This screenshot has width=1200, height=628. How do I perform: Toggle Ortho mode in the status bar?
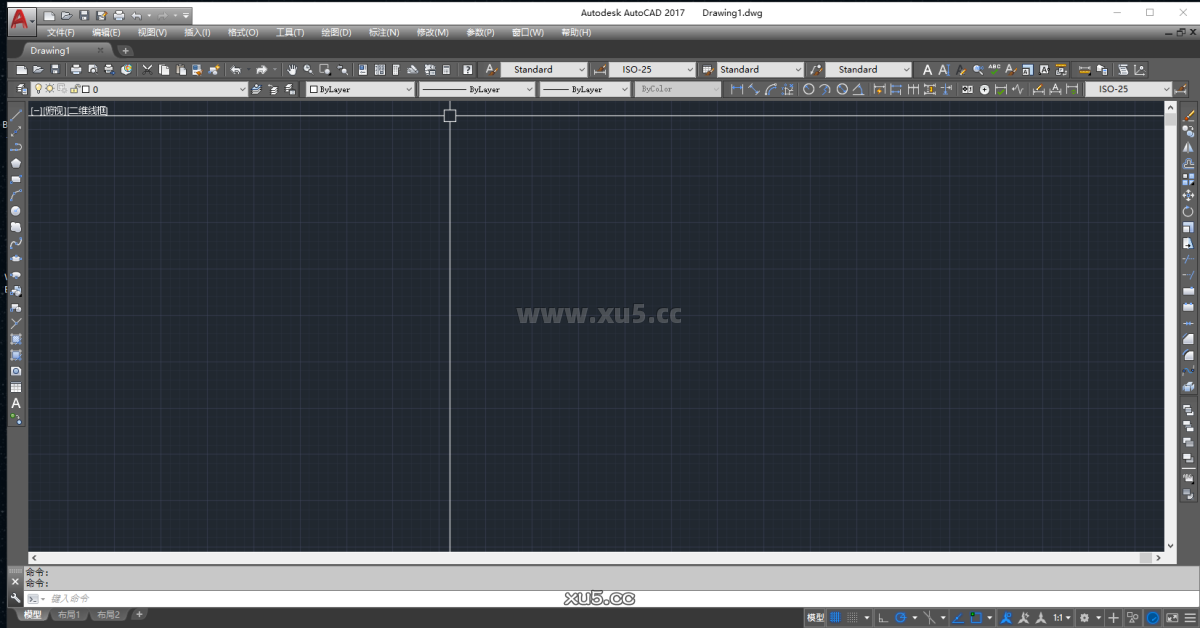point(884,616)
